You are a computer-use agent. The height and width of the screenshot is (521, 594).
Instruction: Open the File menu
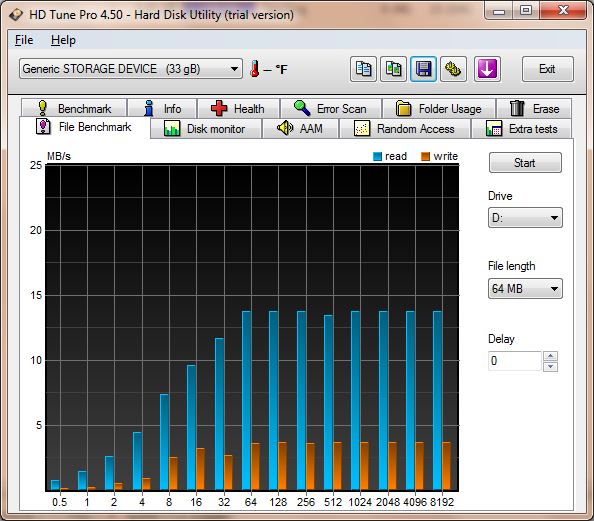click(24, 40)
